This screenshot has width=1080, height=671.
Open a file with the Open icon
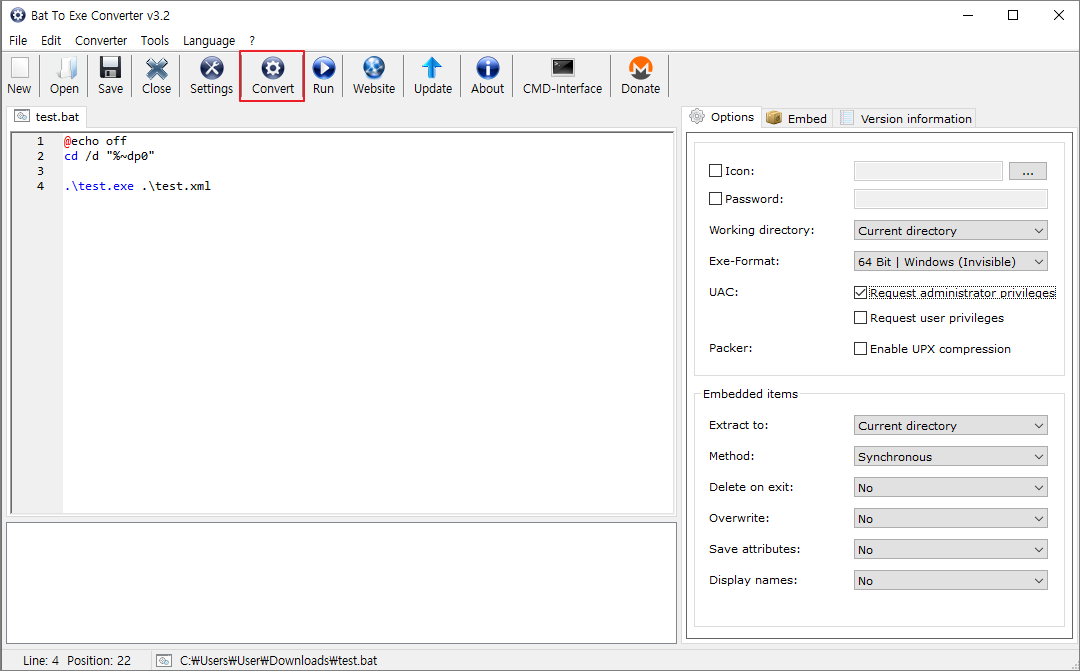pyautogui.click(x=64, y=75)
